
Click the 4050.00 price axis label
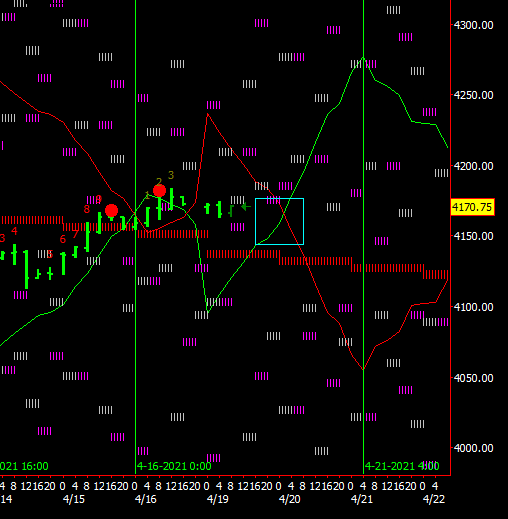tap(473, 378)
